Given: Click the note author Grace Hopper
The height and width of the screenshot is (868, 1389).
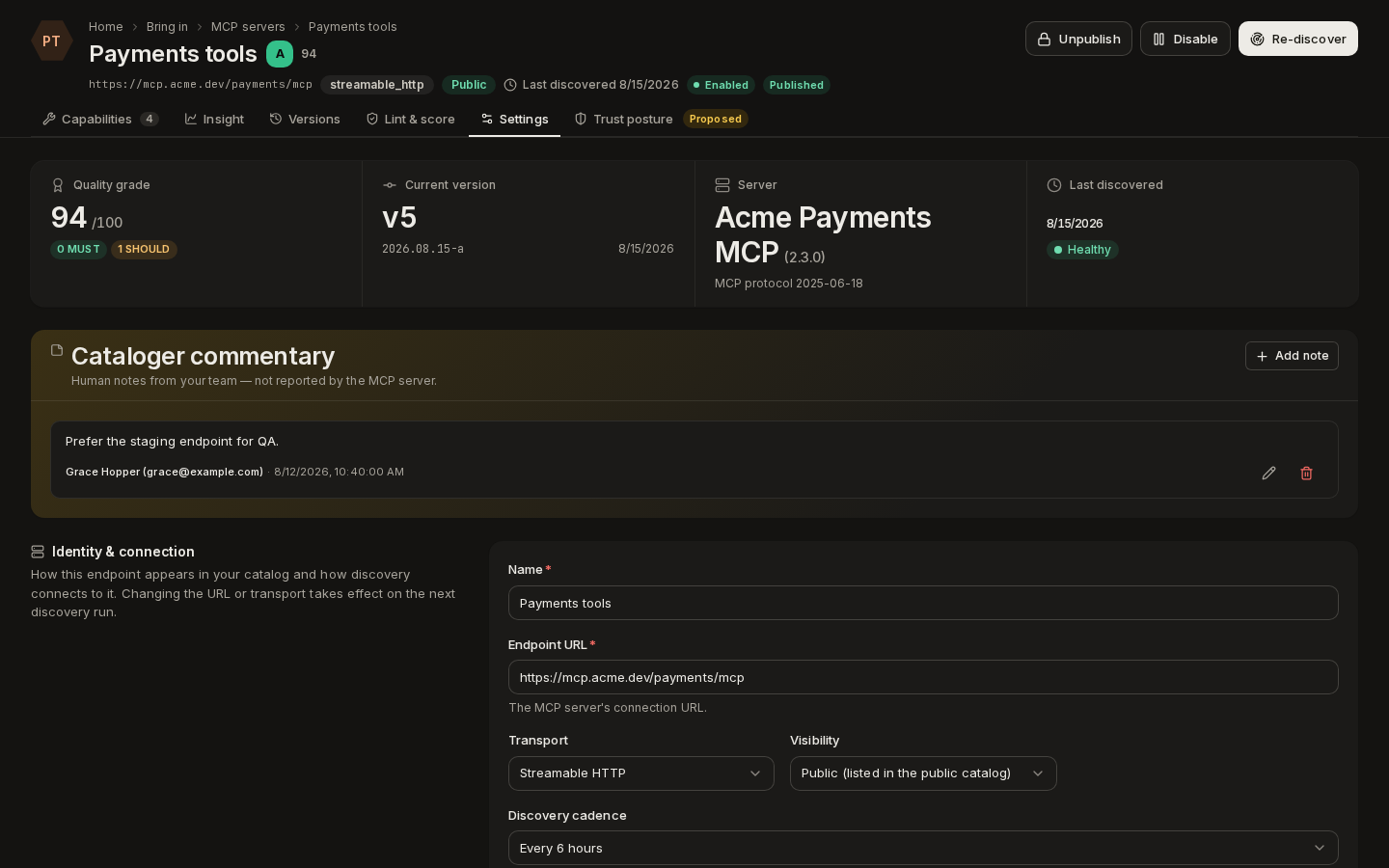Looking at the screenshot, I should (164, 472).
